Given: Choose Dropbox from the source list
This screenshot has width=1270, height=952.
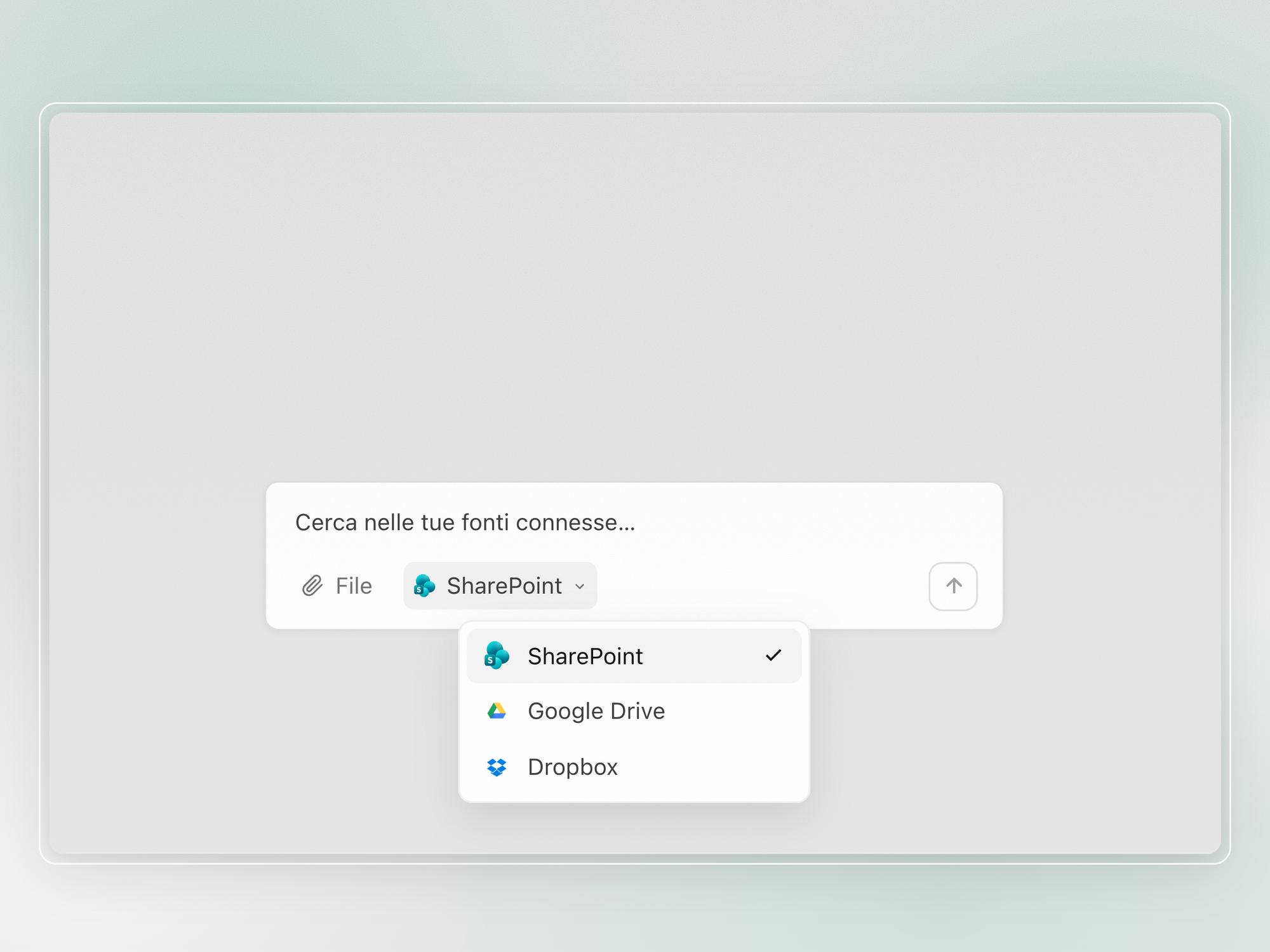Looking at the screenshot, I should [634, 767].
